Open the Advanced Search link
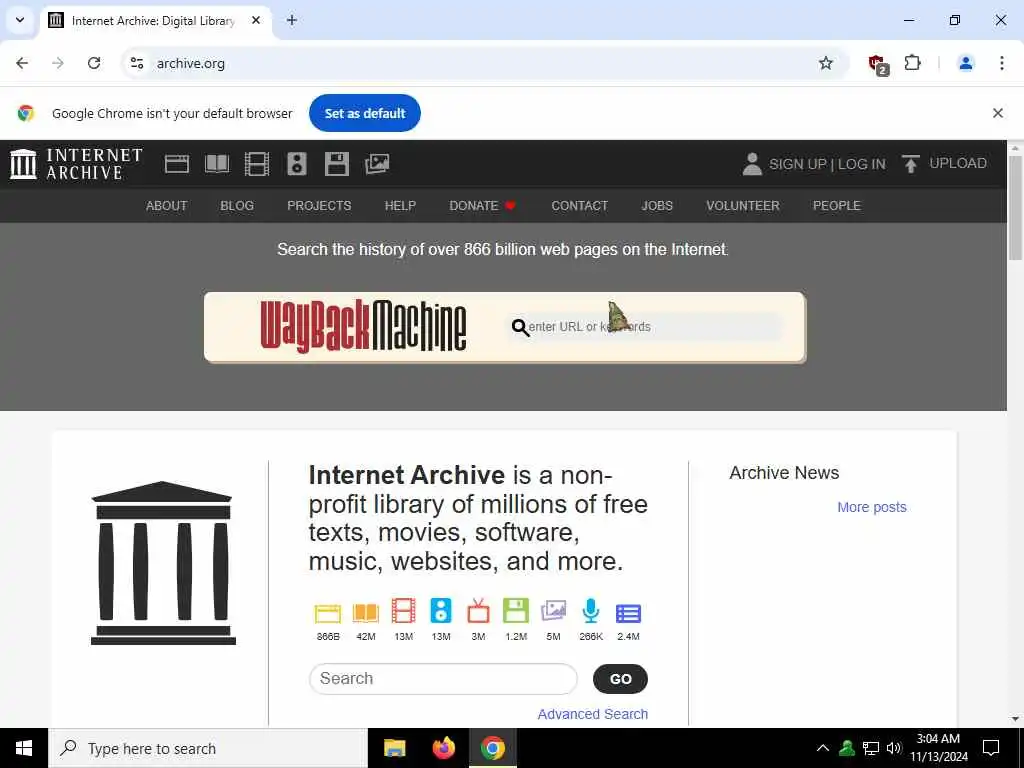The image size is (1024, 768). point(592,714)
